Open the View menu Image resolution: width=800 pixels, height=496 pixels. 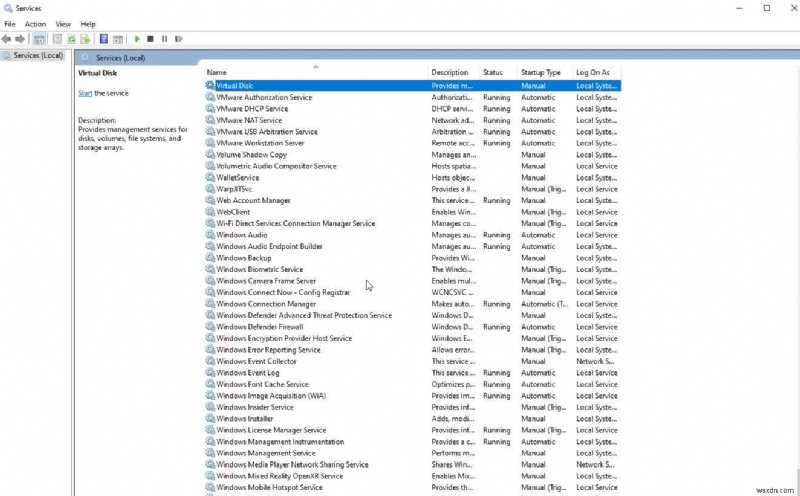63,24
